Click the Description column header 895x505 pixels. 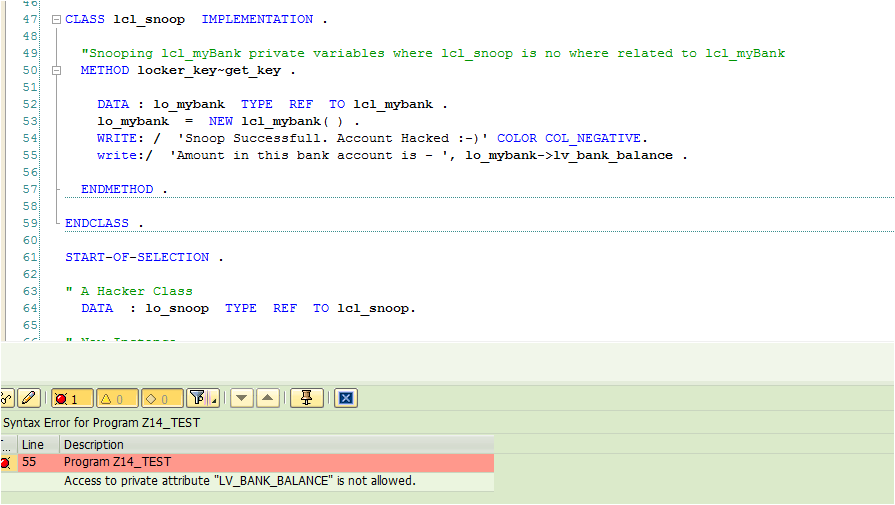pyautogui.click(x=94, y=444)
